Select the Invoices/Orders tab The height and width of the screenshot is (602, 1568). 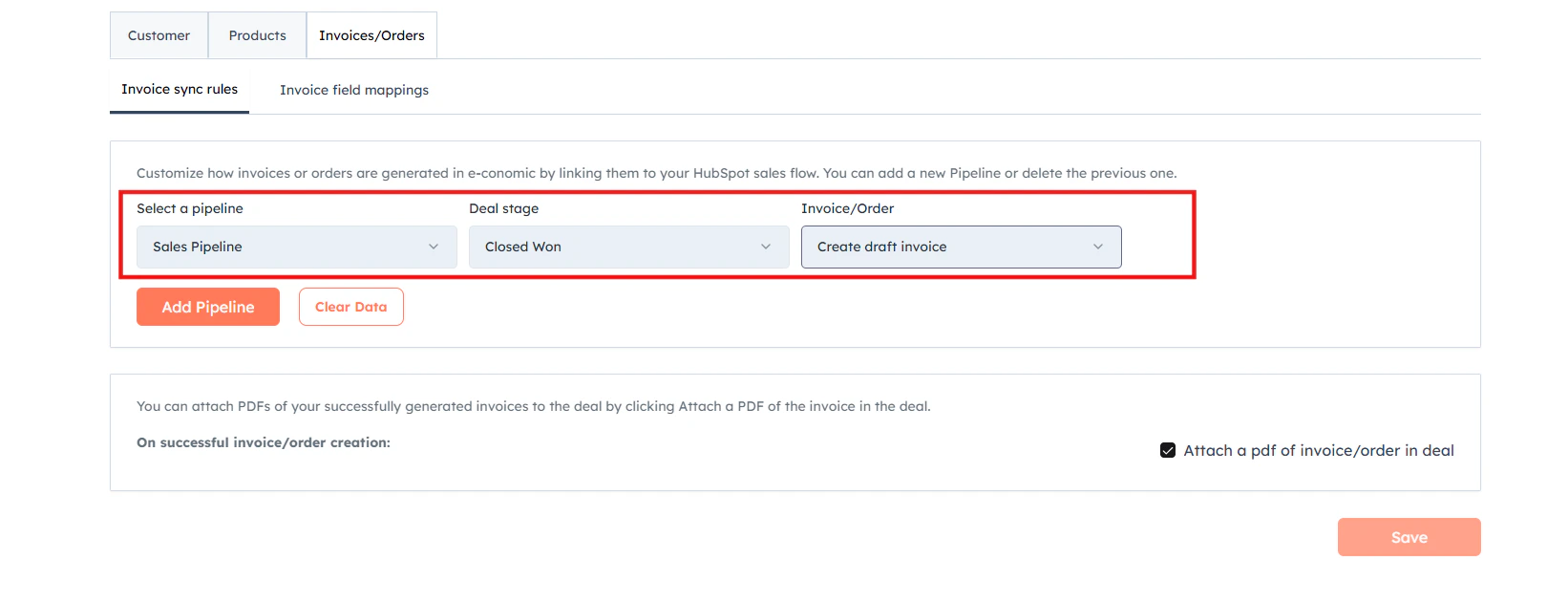tap(371, 35)
